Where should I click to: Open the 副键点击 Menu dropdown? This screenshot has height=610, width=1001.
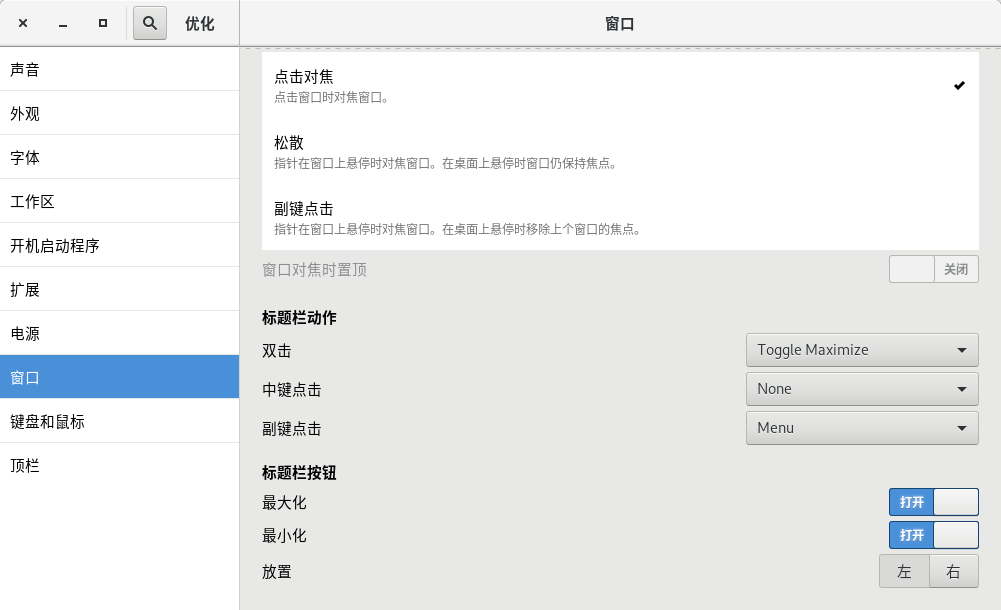(x=861, y=428)
